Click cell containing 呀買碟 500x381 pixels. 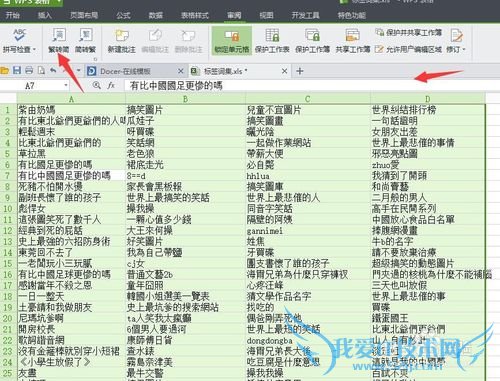pyautogui.click(x=185, y=132)
